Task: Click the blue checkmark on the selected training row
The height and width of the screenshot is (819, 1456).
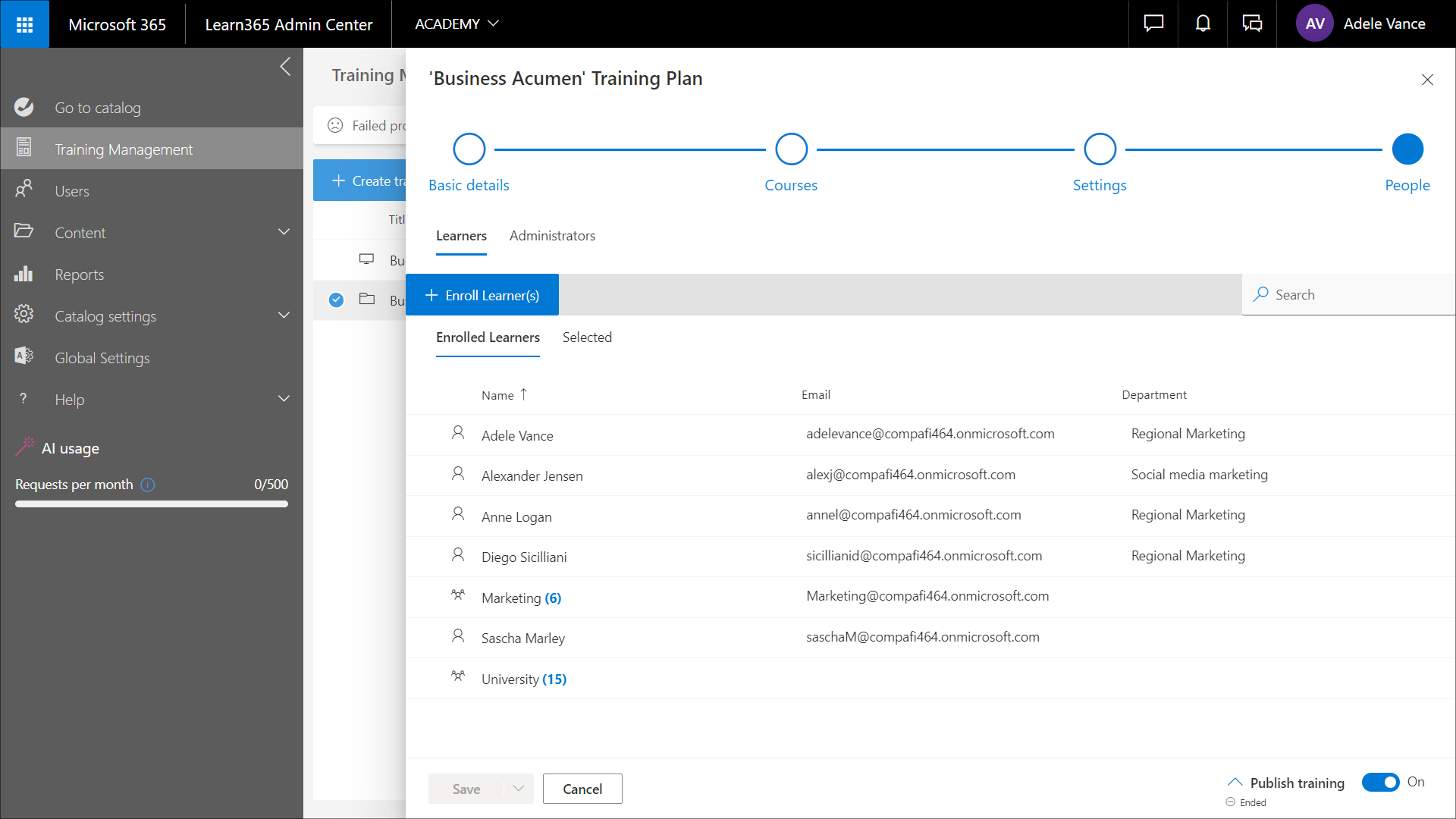Action: pyautogui.click(x=336, y=300)
